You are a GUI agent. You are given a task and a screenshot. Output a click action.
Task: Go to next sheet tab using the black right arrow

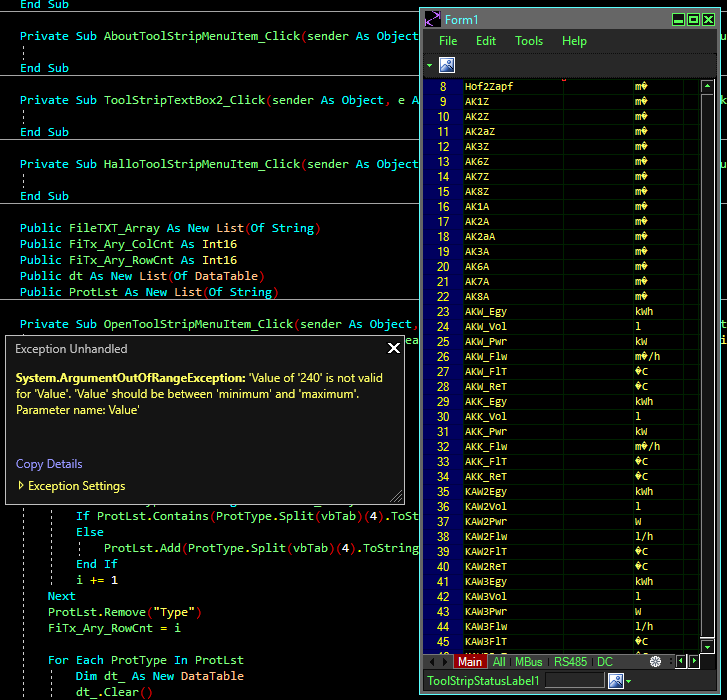coord(445,662)
